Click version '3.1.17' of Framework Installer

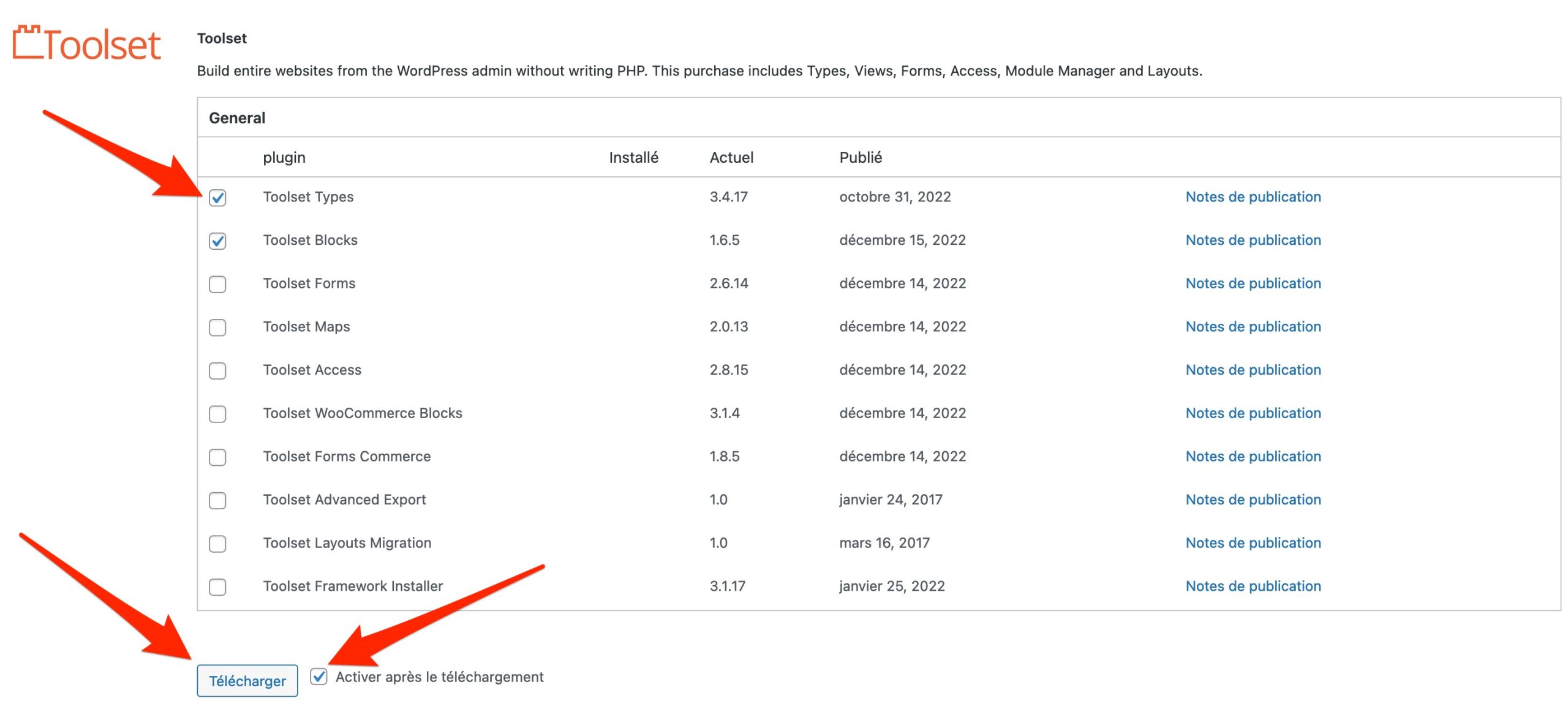point(727,586)
